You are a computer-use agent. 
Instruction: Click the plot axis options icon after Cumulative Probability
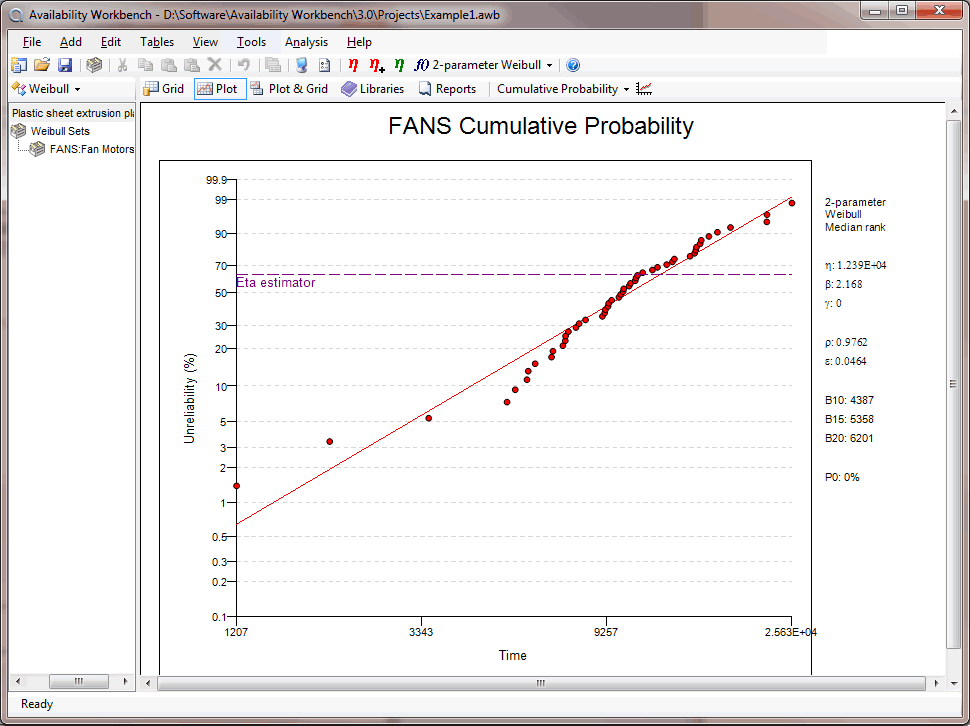pos(644,89)
